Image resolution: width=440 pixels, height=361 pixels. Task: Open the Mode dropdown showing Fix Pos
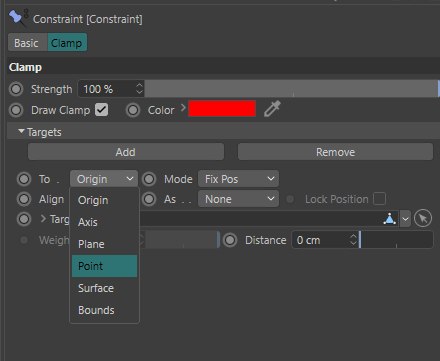tap(239, 179)
